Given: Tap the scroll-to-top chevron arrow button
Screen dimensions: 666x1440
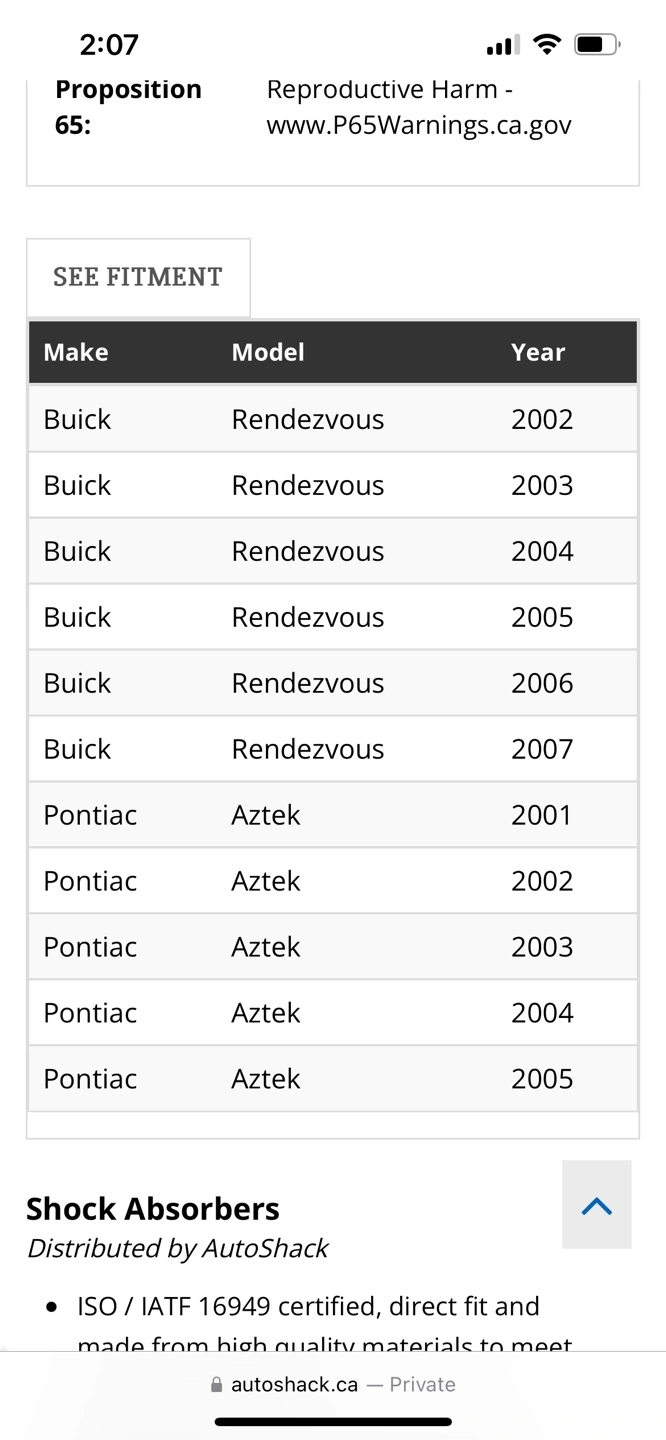Looking at the screenshot, I should click(597, 1205).
